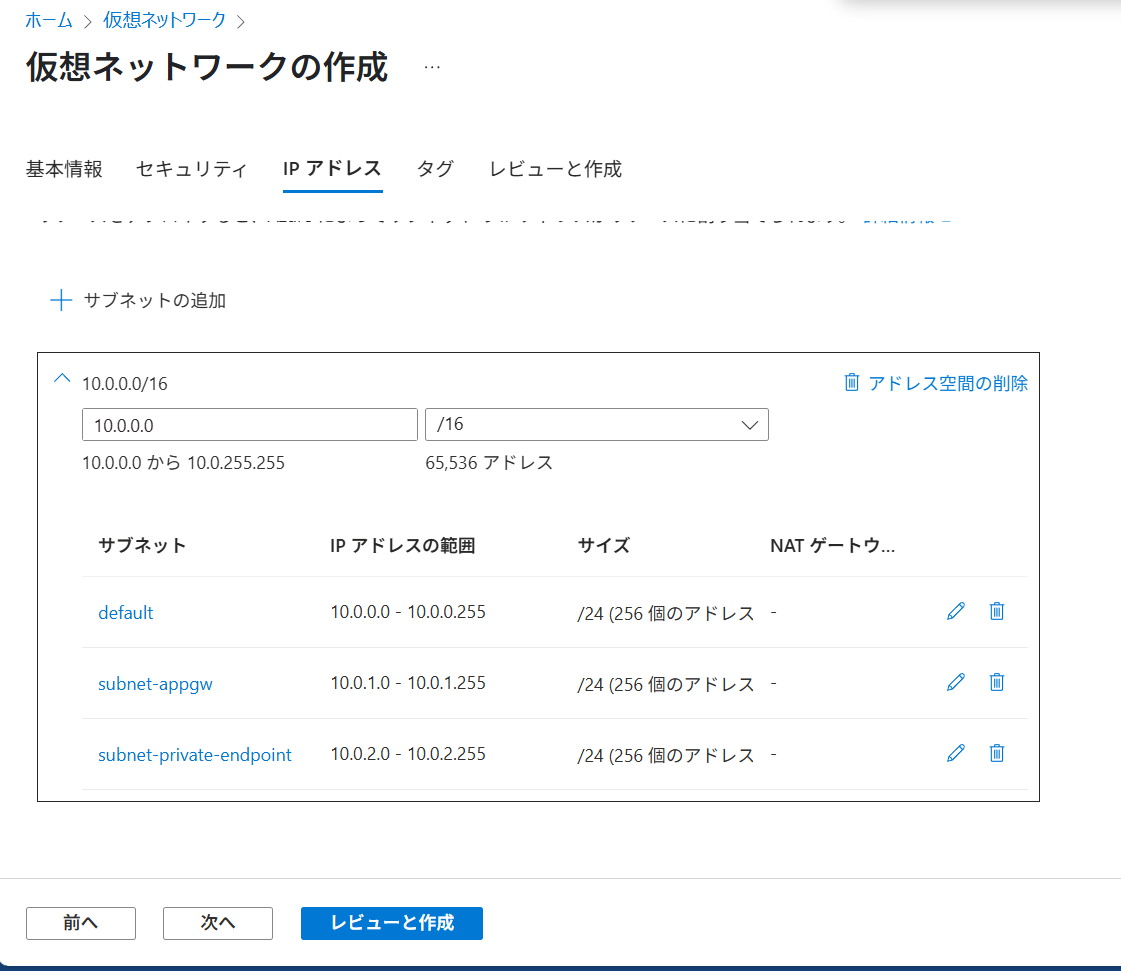The width and height of the screenshot is (1121, 971).
Task: Delete subnet-appgw with its trash icon
Action: click(997, 682)
